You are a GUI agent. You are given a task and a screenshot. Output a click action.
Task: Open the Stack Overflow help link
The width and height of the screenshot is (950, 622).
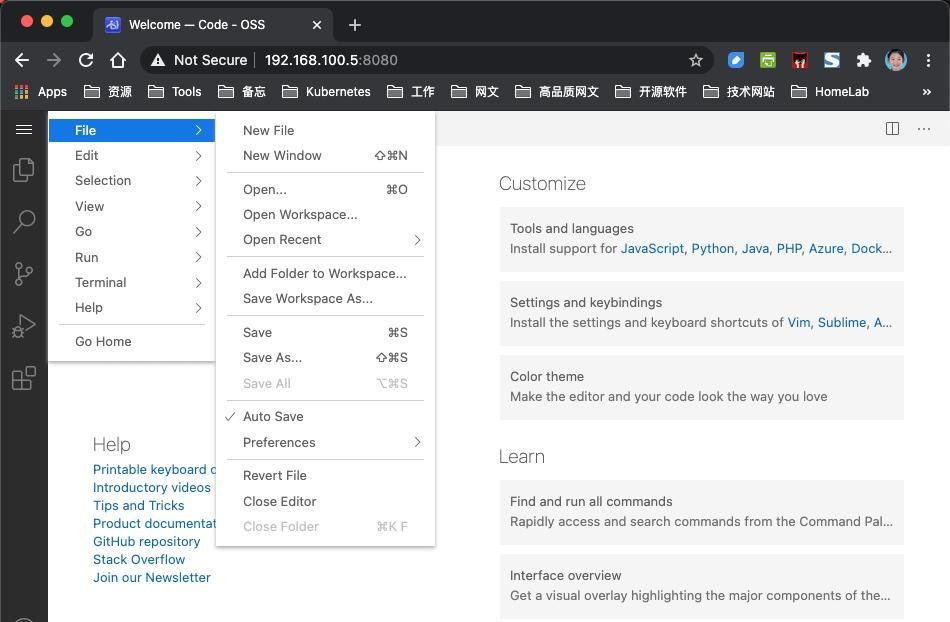(139, 559)
